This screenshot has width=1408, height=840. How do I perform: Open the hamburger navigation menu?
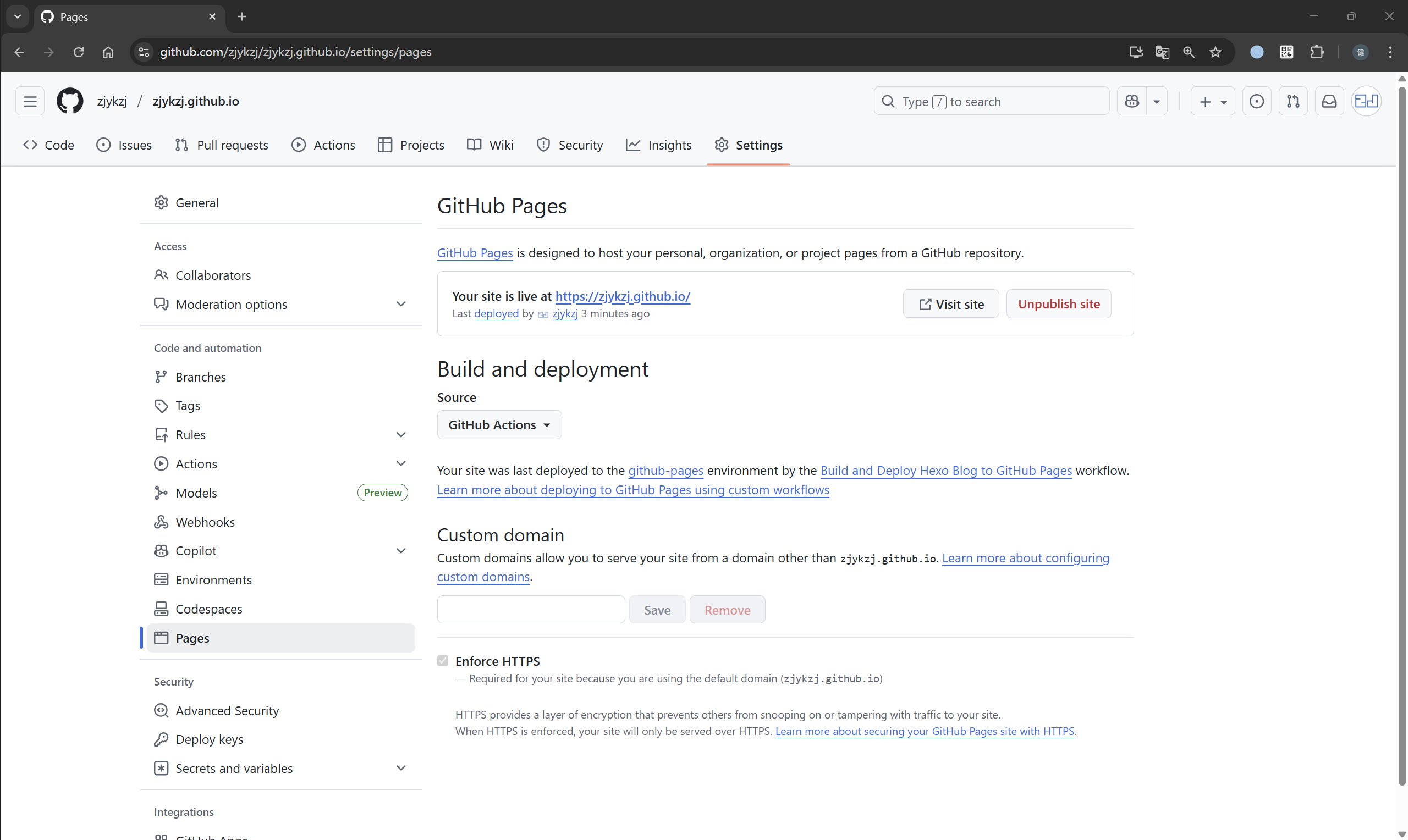(x=30, y=101)
